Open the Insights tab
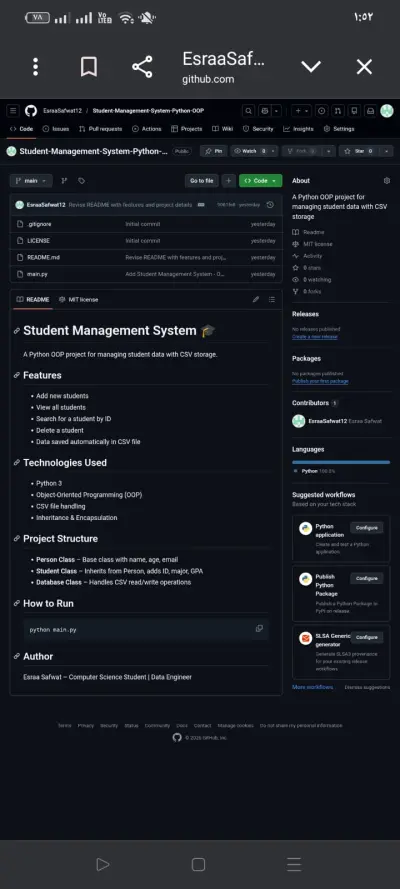The height and width of the screenshot is (889, 400). [298, 129]
